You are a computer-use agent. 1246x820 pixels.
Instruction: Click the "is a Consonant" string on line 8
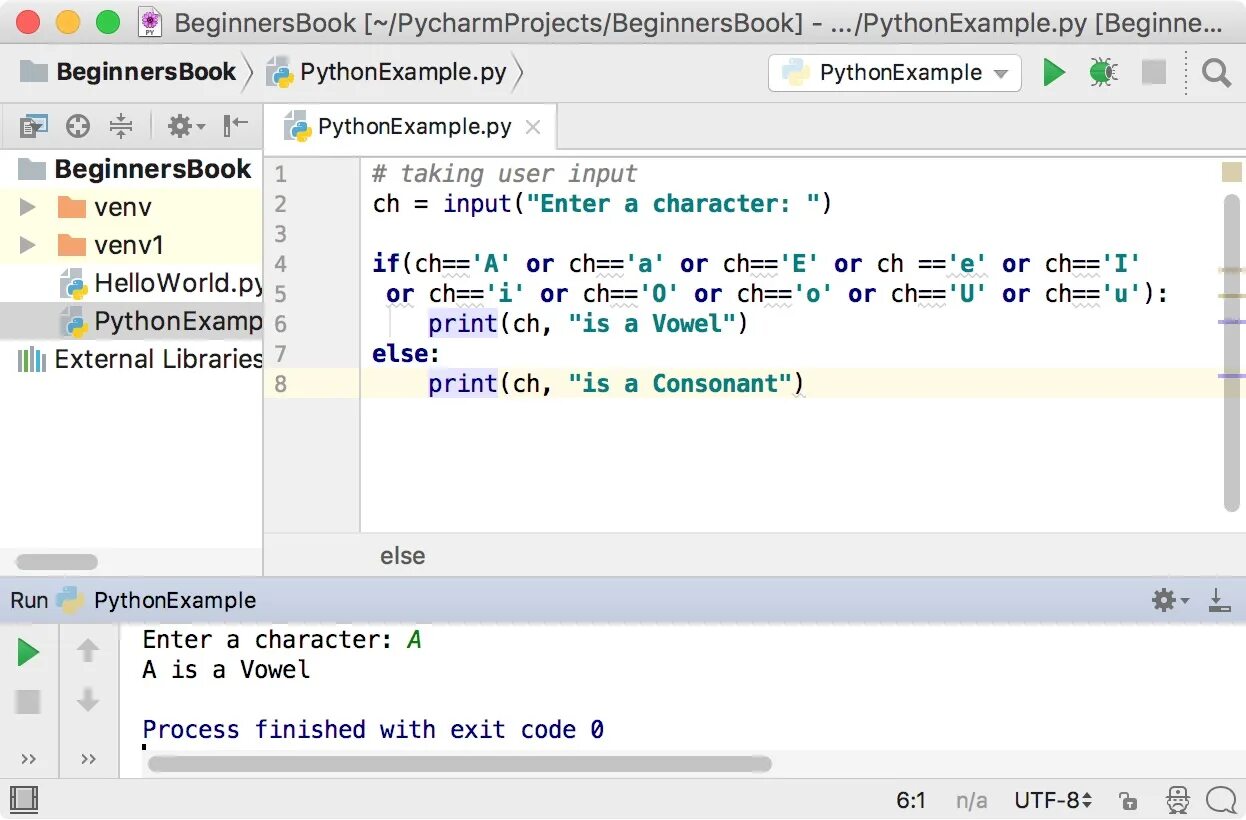point(681,384)
